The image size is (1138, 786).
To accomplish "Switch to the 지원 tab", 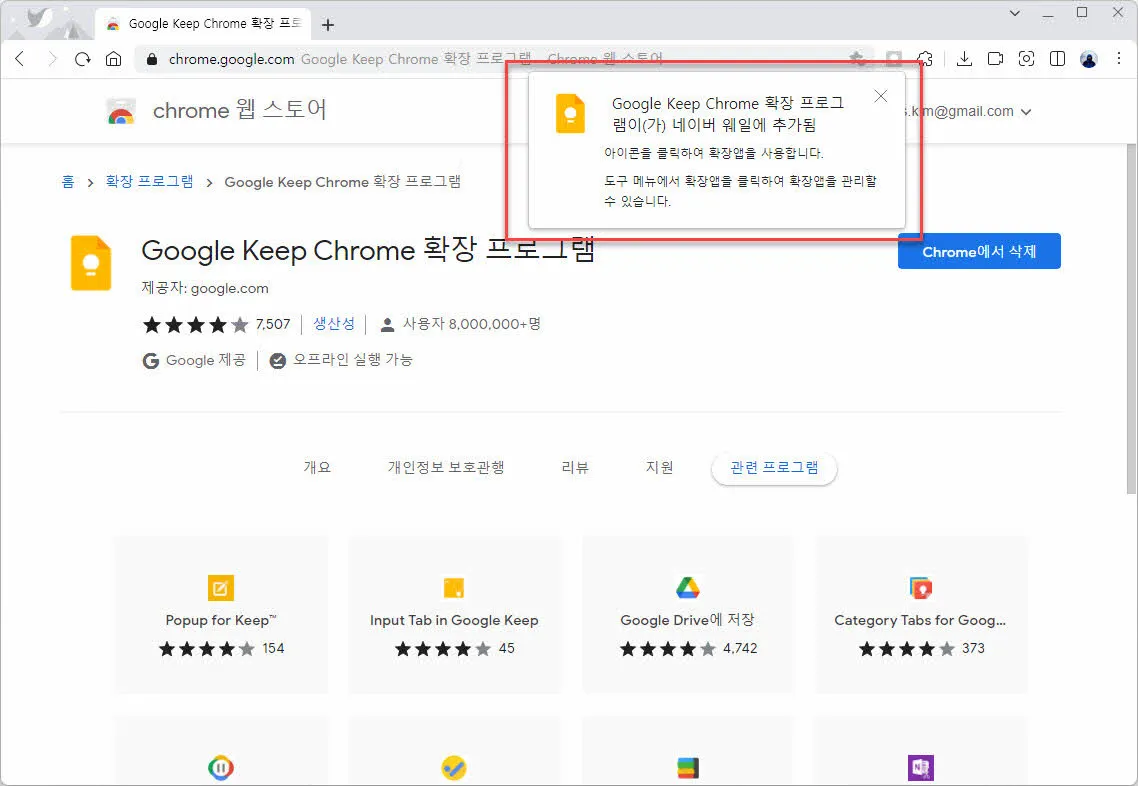I will coord(659,467).
